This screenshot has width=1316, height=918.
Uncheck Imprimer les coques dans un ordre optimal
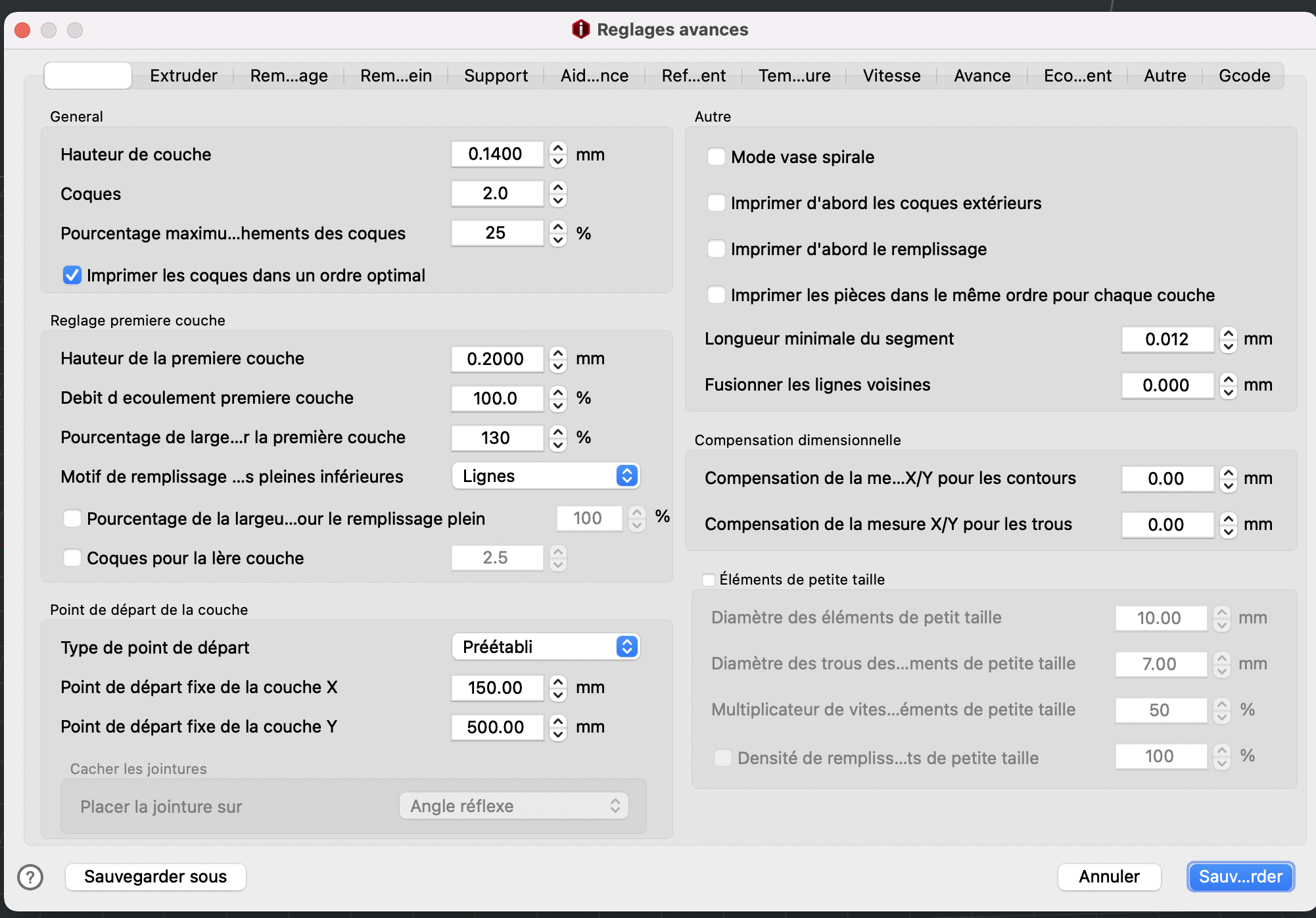tap(72, 276)
